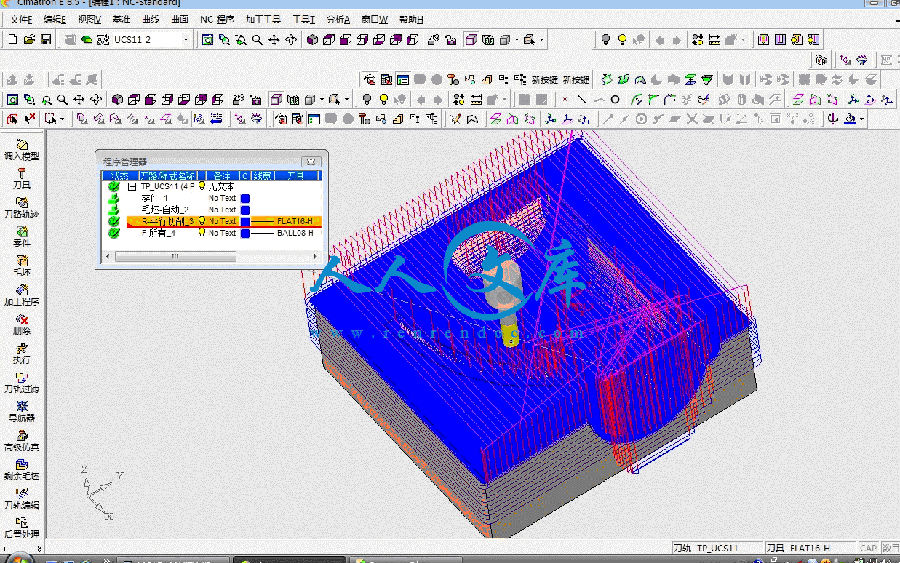Click the pan arrows icon in top toolbar

274,40
